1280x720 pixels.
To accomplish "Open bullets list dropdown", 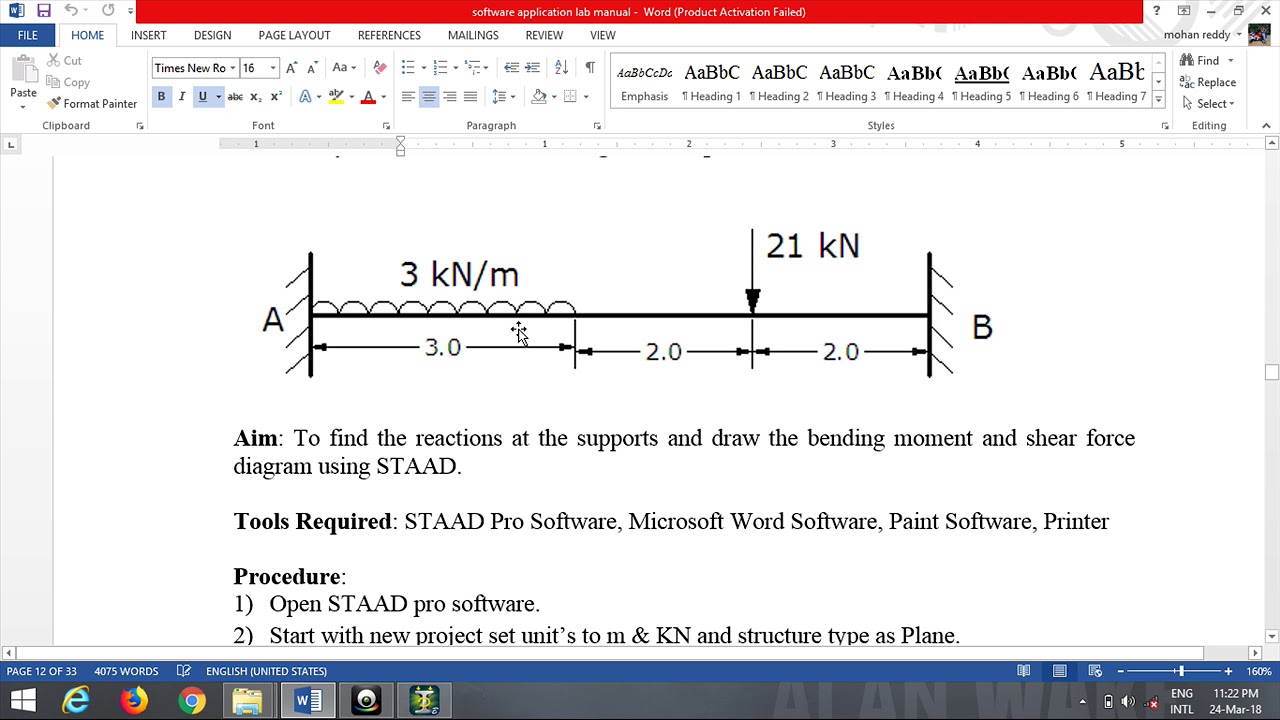I will [x=425, y=68].
